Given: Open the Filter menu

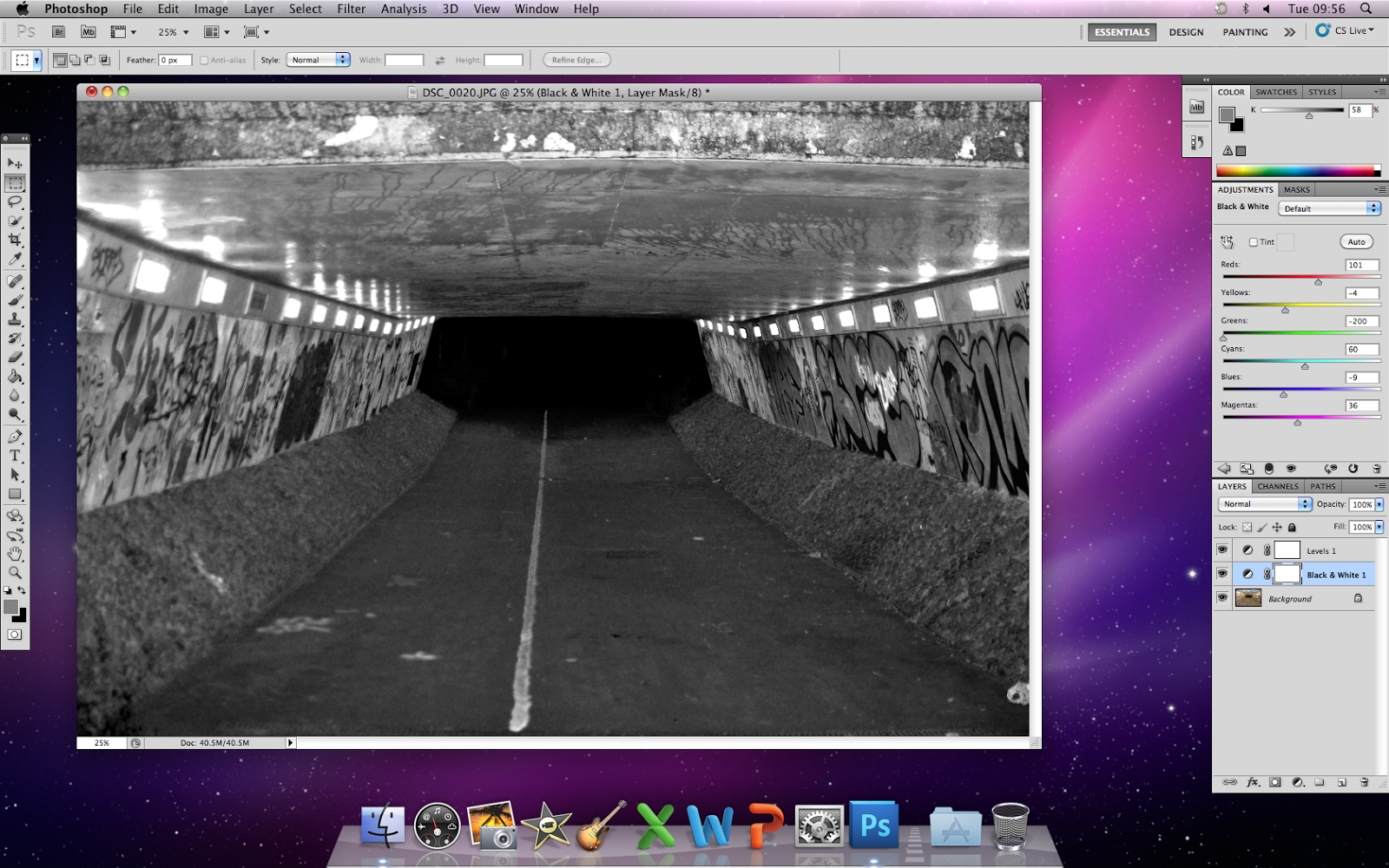Looking at the screenshot, I should (351, 9).
